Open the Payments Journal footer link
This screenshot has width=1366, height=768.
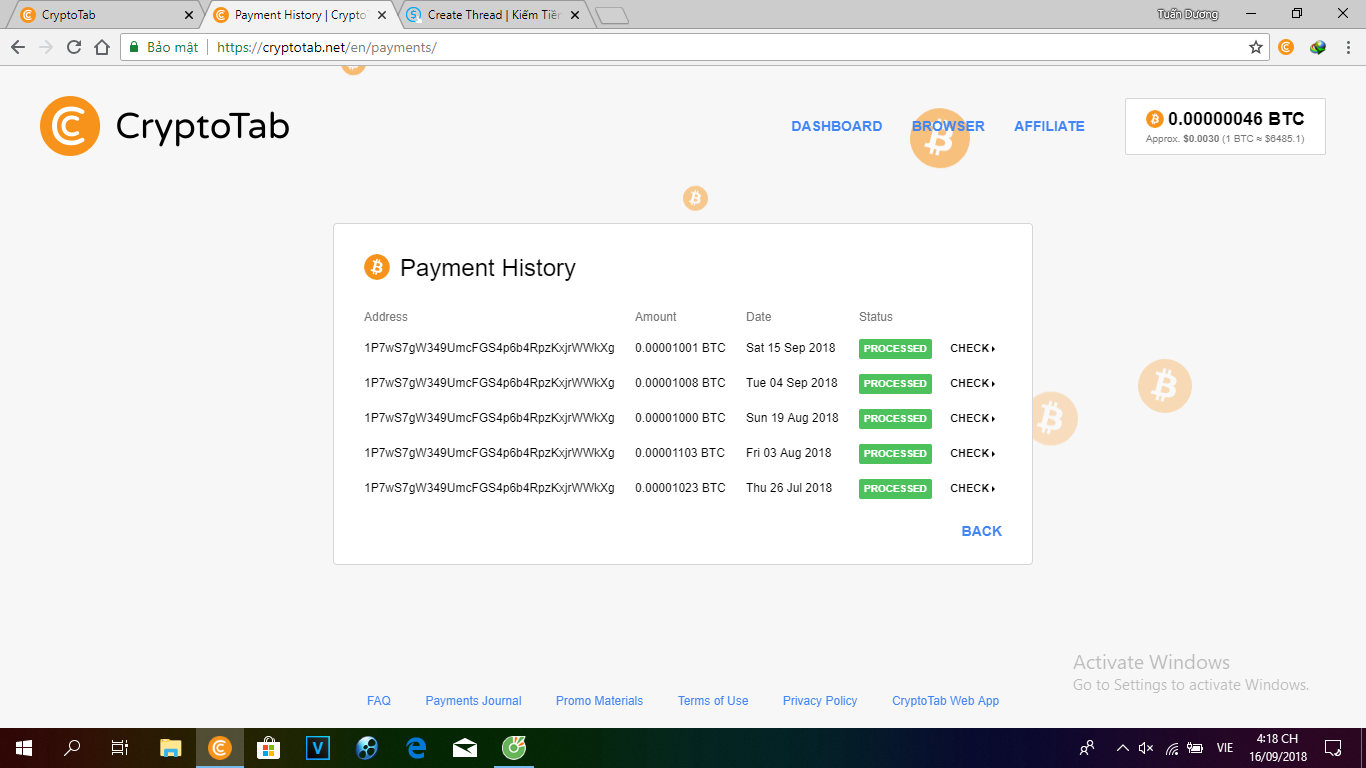pos(474,701)
